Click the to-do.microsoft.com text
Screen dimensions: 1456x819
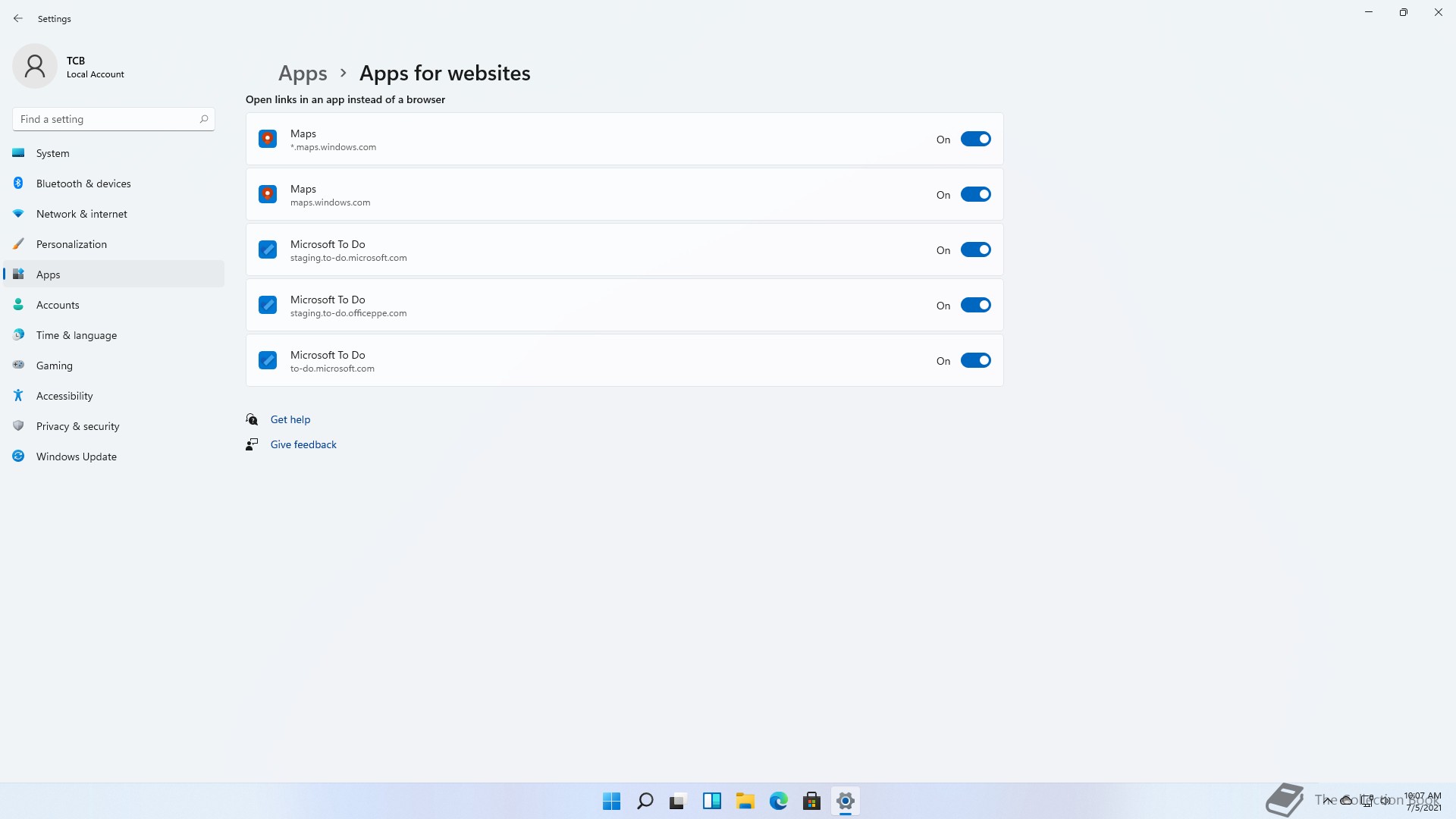click(x=332, y=369)
